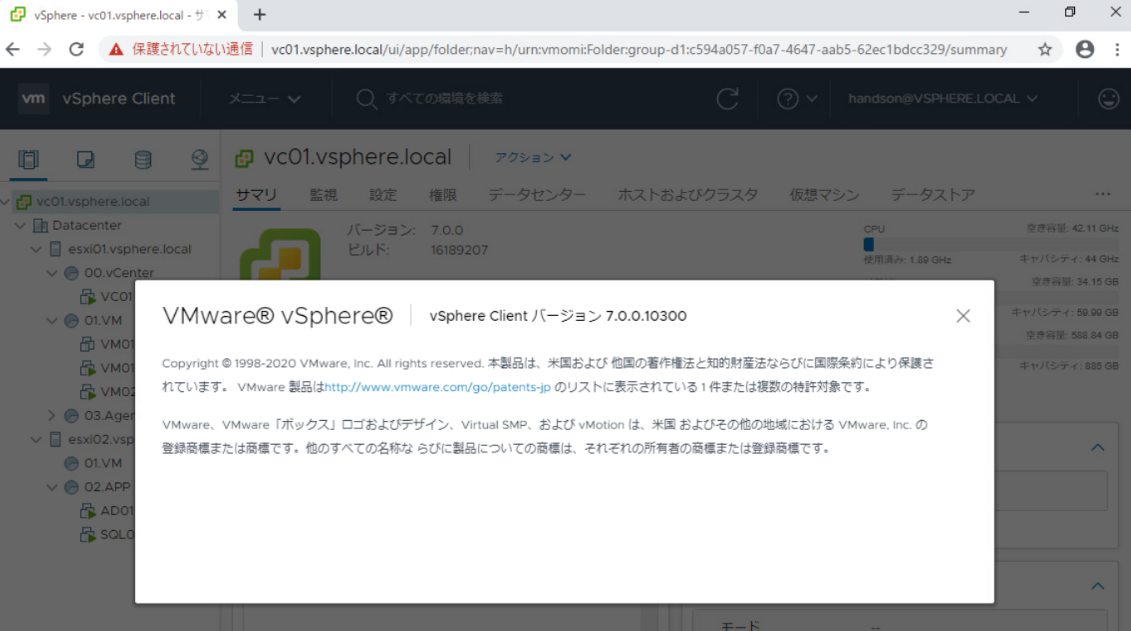Click the VC01 virtual machine icon
Viewport: 1131px width, 631px height.
tap(87, 296)
